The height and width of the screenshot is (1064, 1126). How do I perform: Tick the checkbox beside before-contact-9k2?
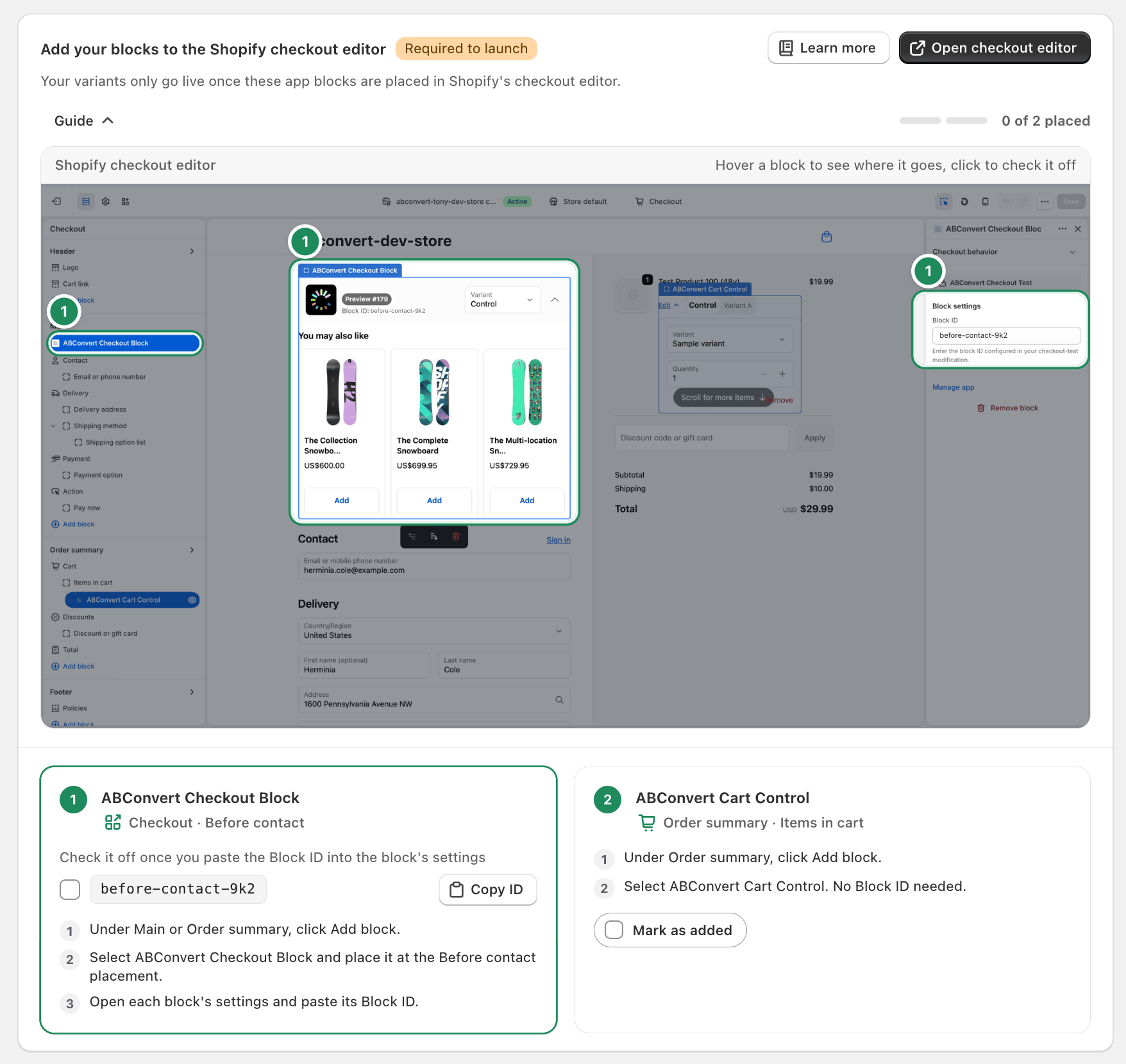pos(70,890)
